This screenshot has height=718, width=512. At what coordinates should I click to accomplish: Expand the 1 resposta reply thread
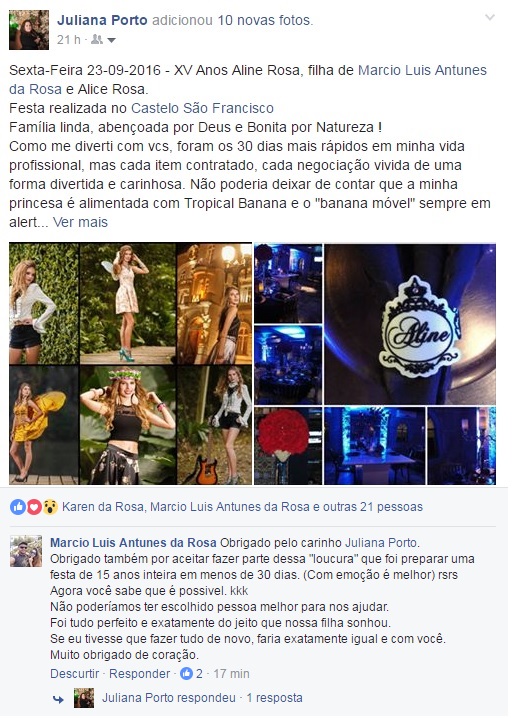pos(274,698)
